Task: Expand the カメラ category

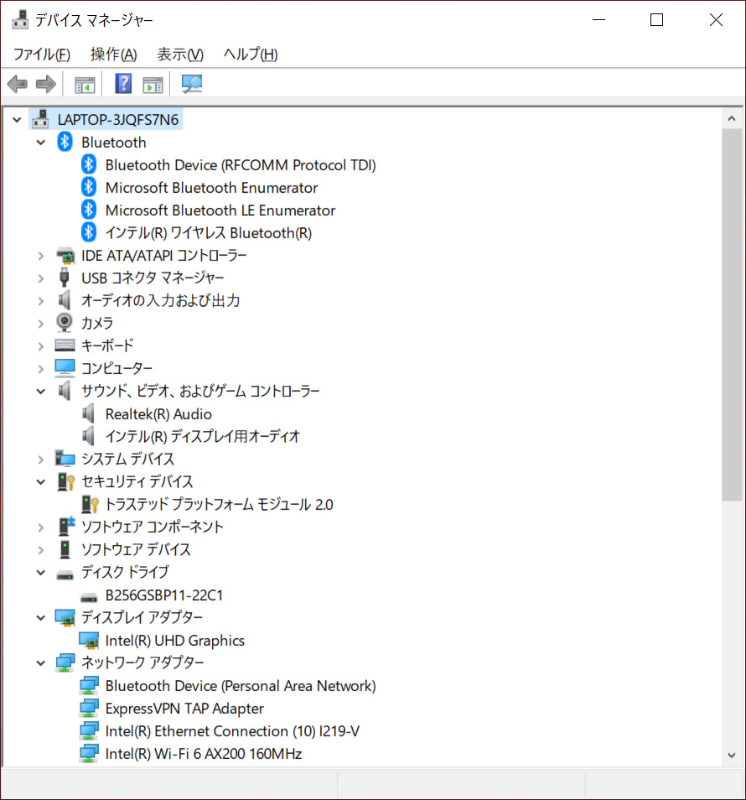Action: click(x=41, y=323)
